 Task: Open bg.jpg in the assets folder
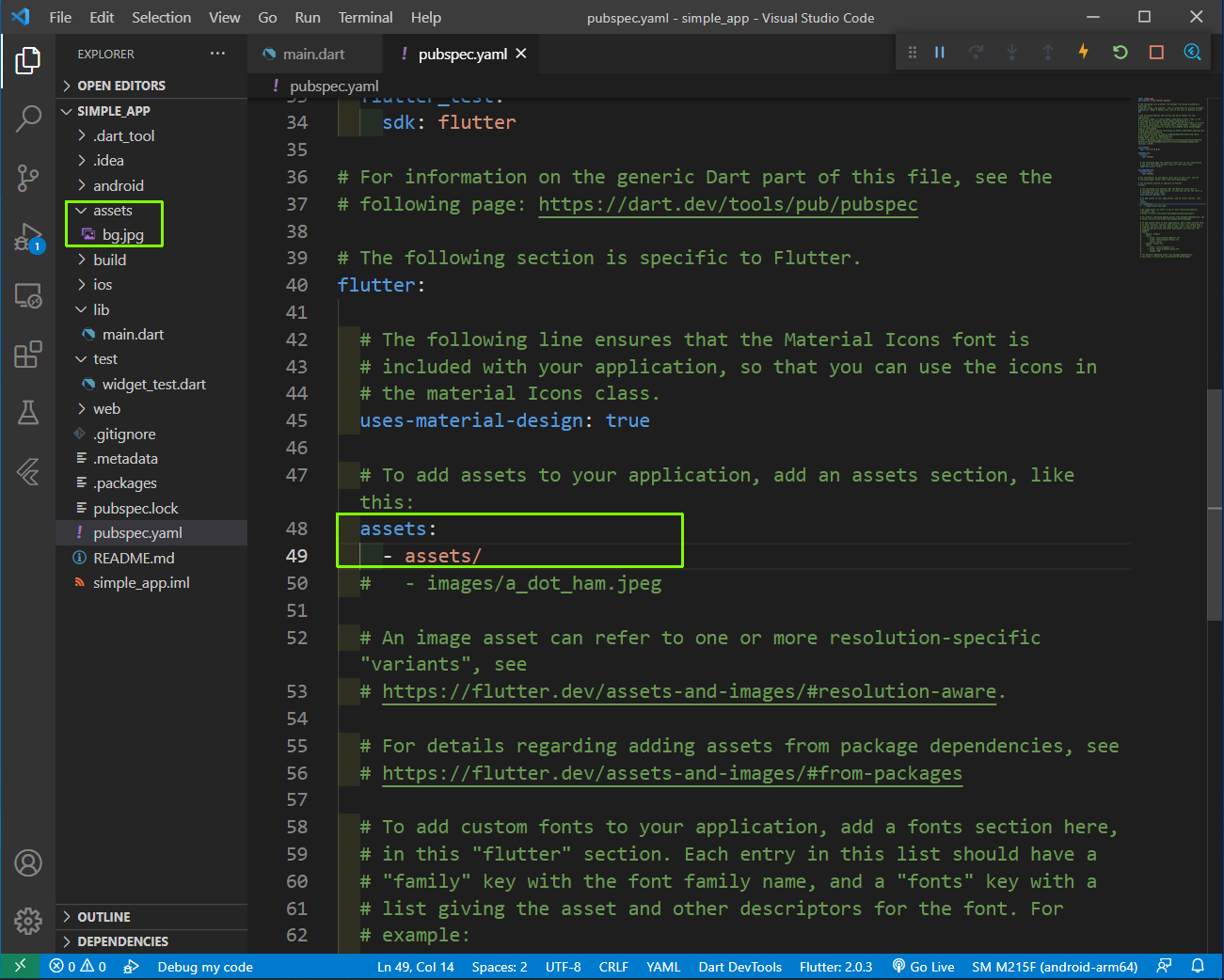pos(122,234)
